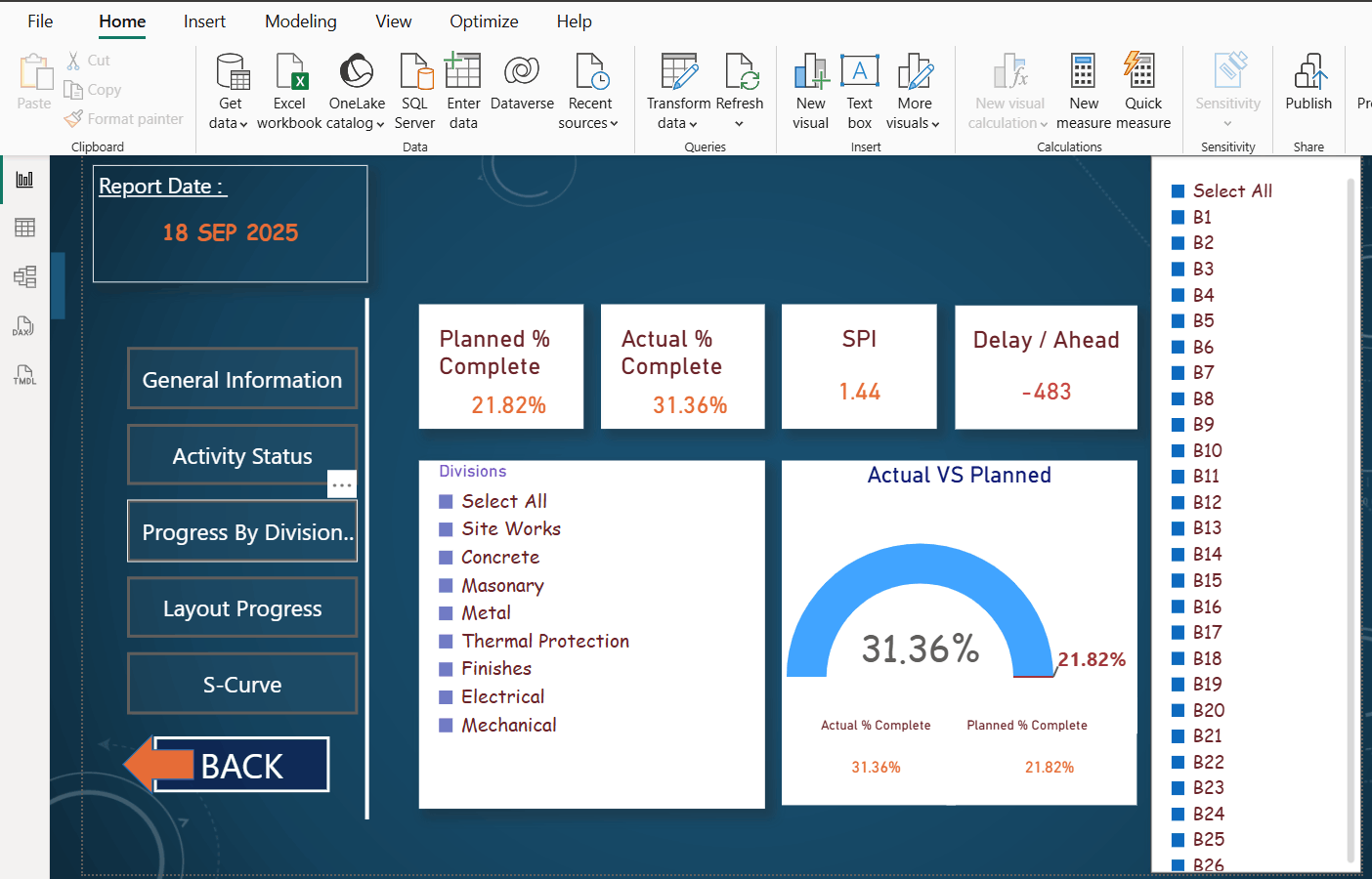Check Select All in the Divisions slicer

[x=448, y=500]
